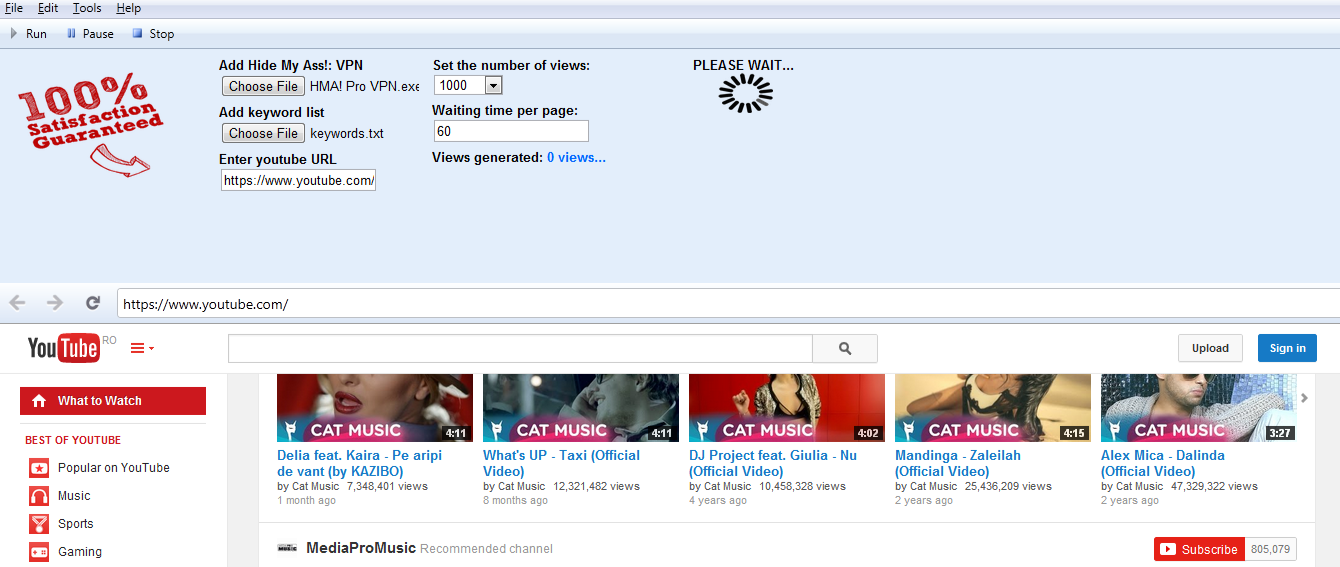Click the waiting time per page field
This screenshot has height=567, width=1340.
tap(511, 131)
